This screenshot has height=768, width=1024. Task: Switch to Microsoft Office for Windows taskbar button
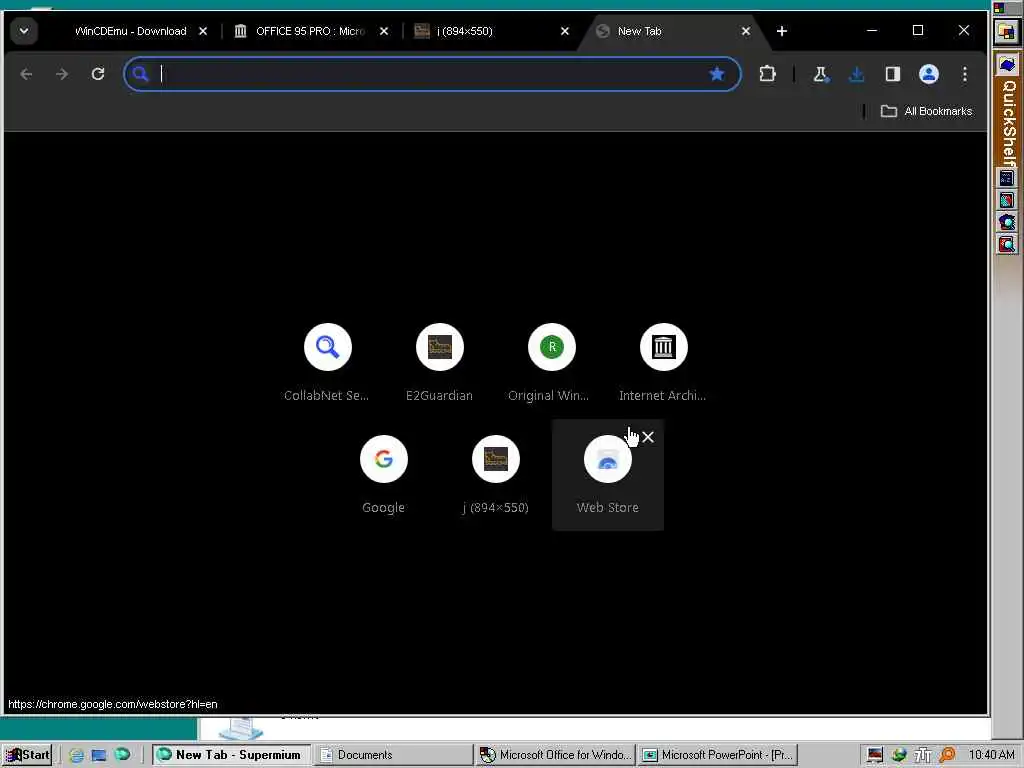tap(555, 754)
